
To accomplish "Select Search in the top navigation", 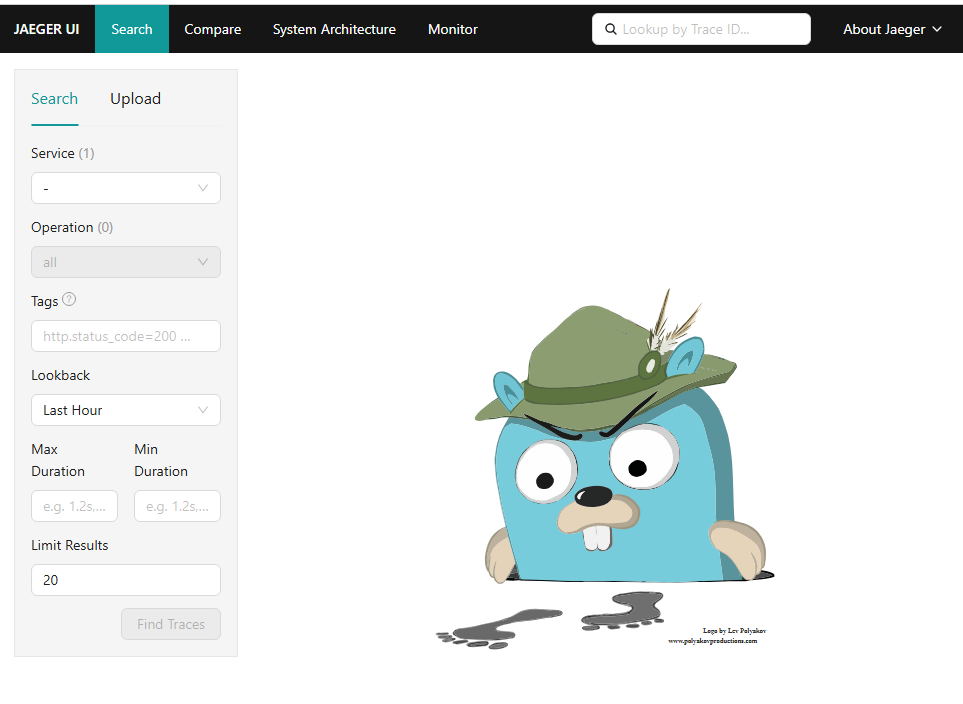I will point(132,29).
